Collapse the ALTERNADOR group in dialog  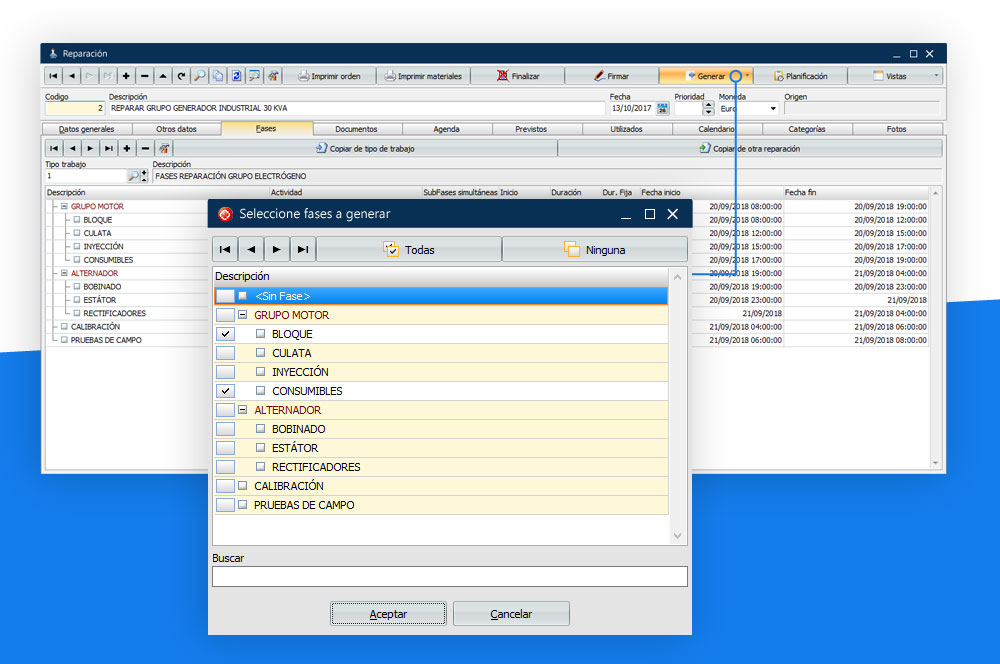[243, 410]
